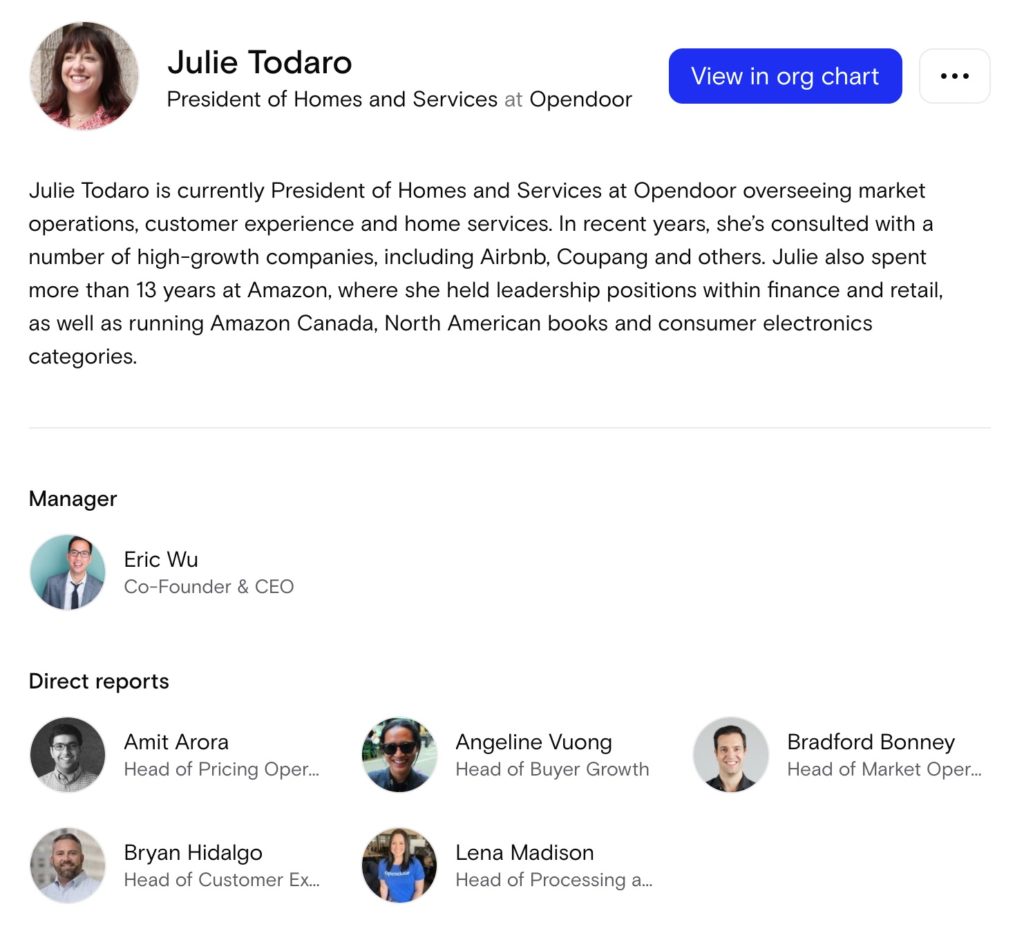Open Julie Todaro's profile photo
Image resolution: width=1024 pixels, height=929 pixels.
pos(84,76)
